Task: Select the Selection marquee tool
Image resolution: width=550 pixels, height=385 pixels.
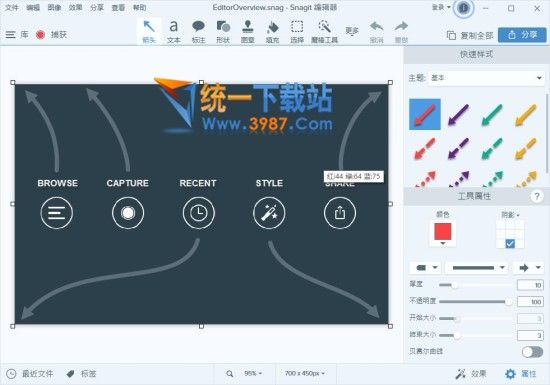Action: click(x=297, y=31)
